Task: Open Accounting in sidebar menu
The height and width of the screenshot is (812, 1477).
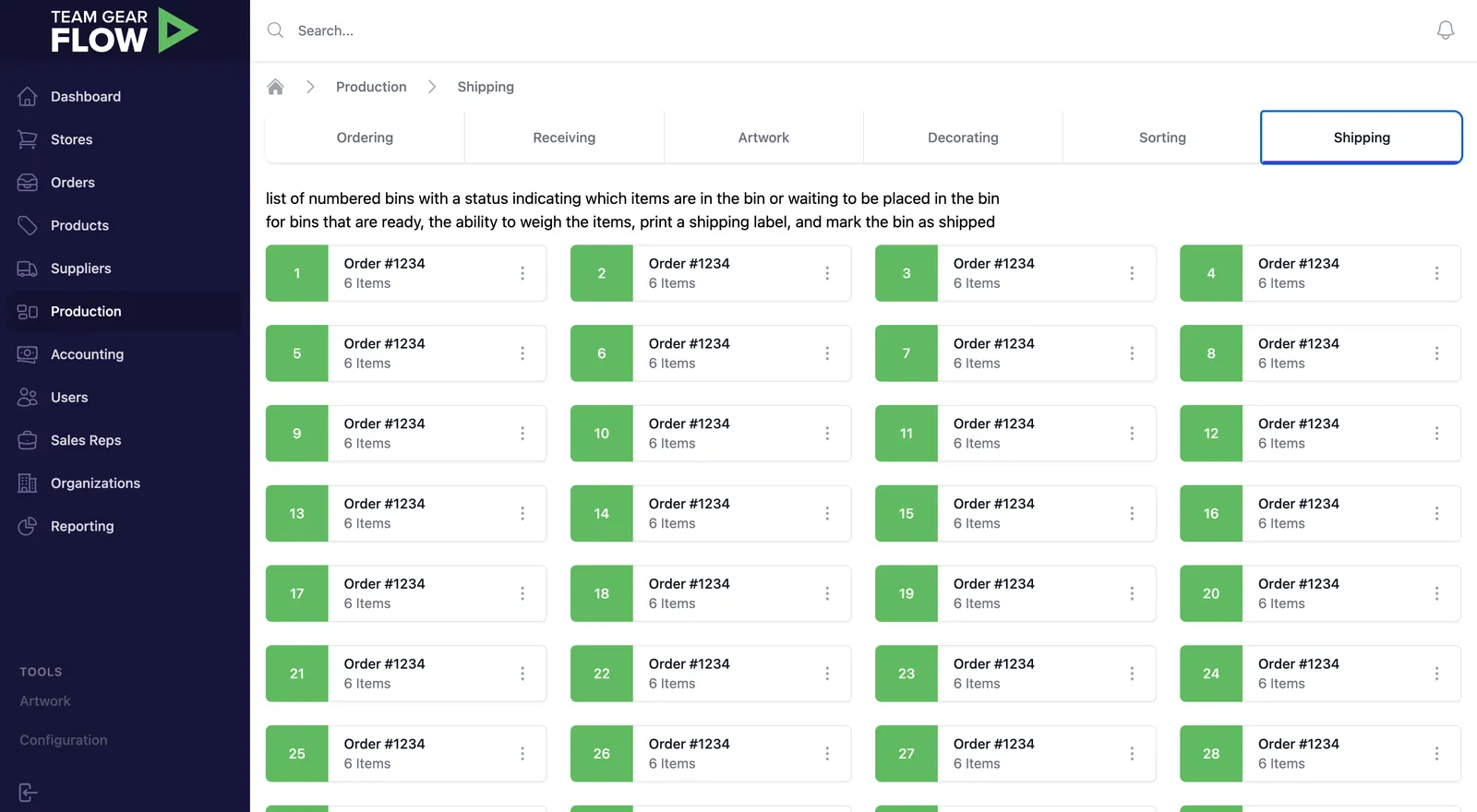Action: tap(125, 354)
